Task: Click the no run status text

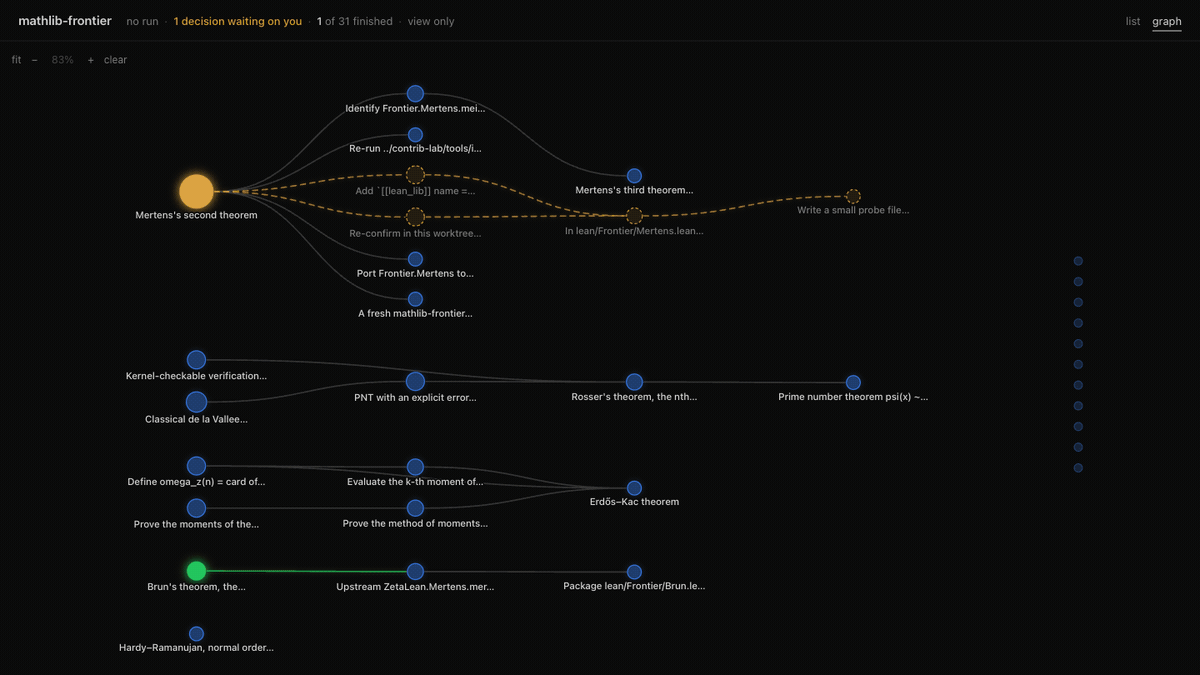Action: click(x=142, y=21)
